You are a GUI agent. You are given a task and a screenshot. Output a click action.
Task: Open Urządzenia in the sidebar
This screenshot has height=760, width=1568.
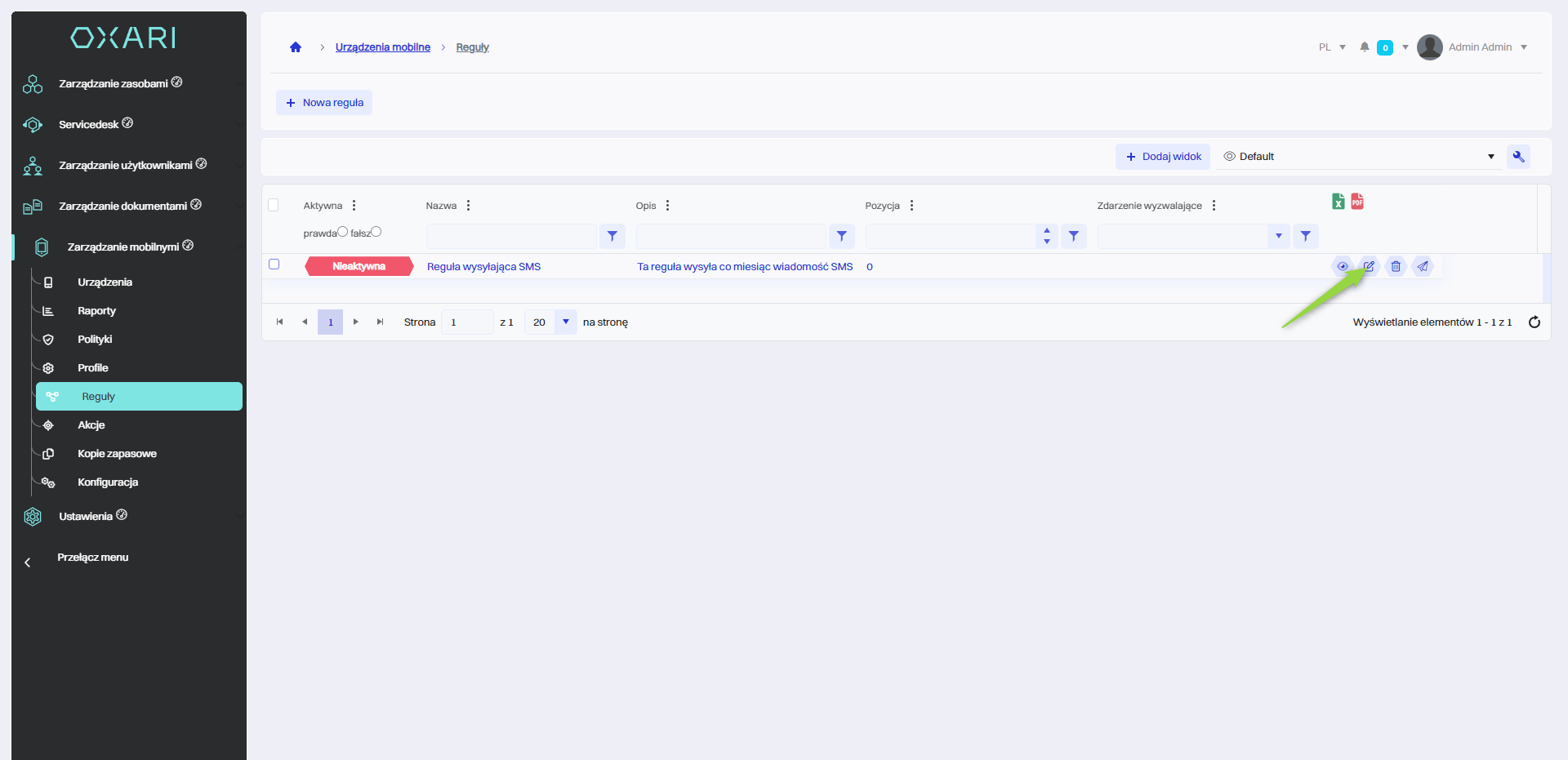(105, 282)
